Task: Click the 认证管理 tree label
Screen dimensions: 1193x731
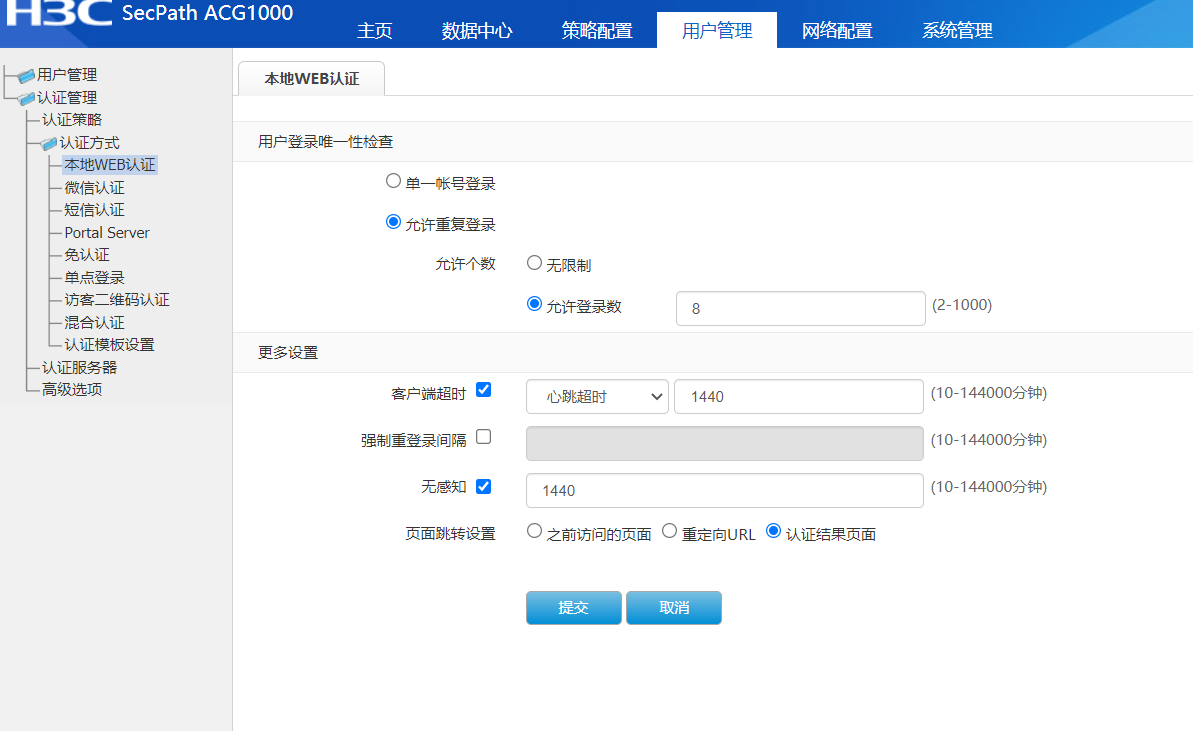Action: click(x=67, y=98)
